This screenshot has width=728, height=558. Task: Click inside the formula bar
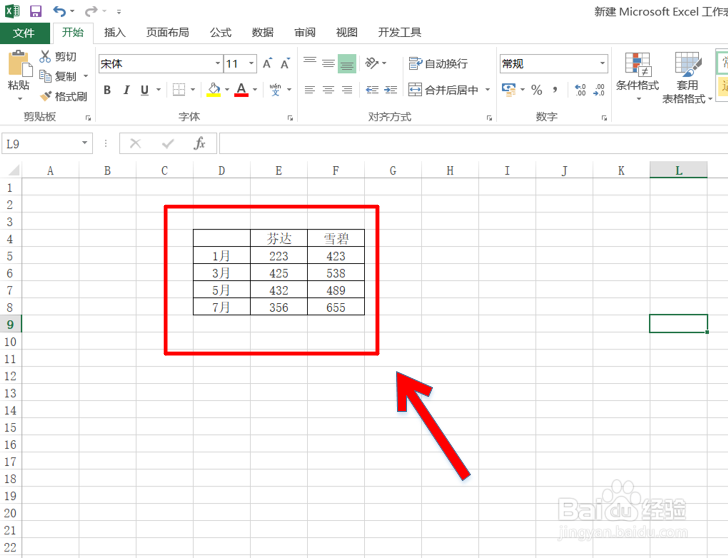click(x=474, y=143)
